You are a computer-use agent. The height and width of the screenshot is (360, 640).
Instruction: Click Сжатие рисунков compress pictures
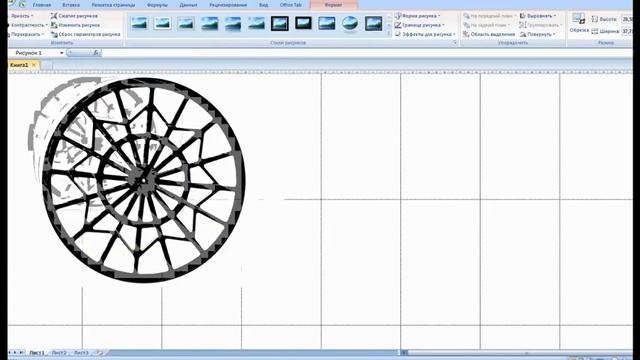(74, 16)
